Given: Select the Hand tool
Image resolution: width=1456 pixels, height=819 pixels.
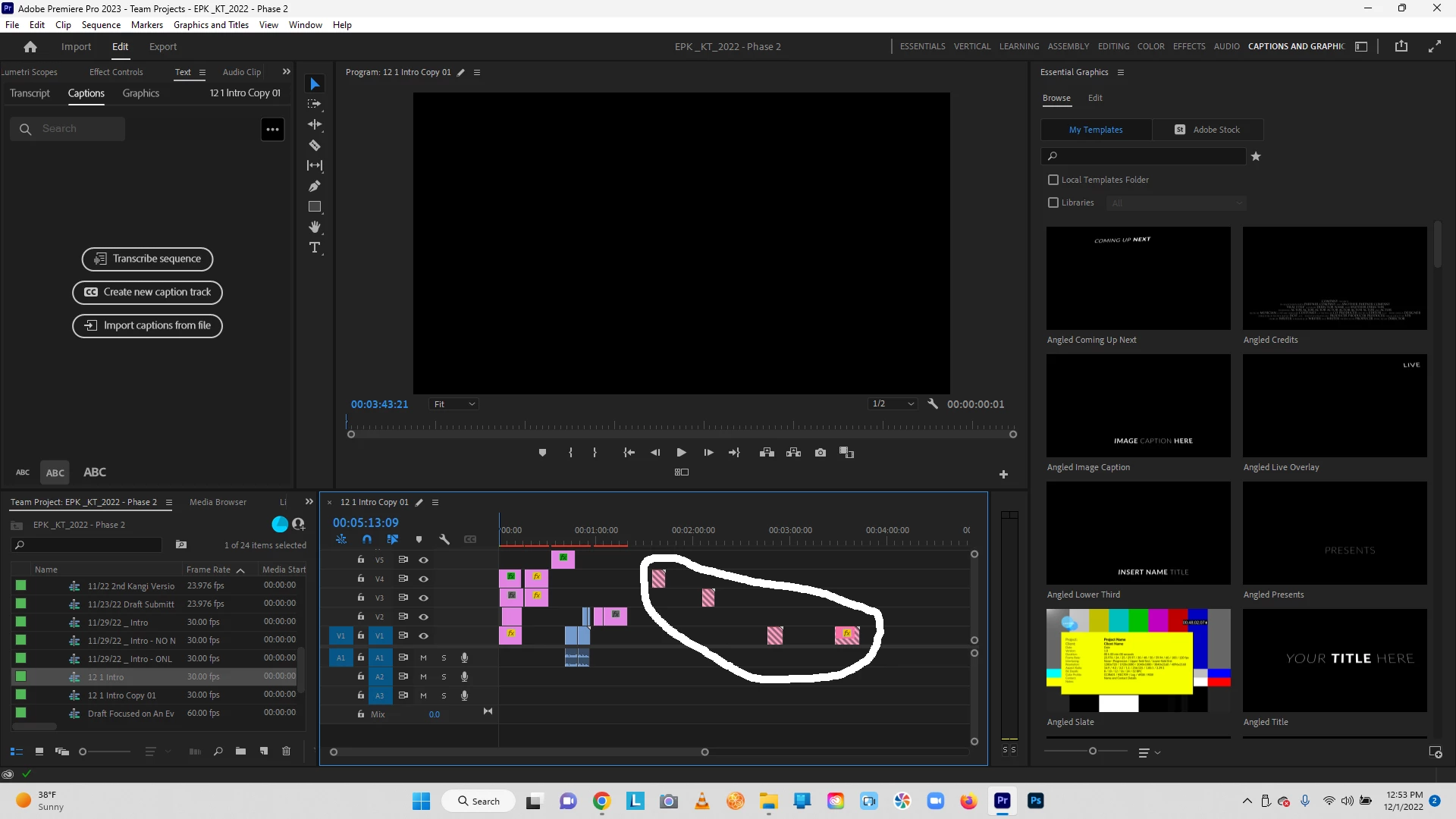Looking at the screenshot, I should (315, 227).
